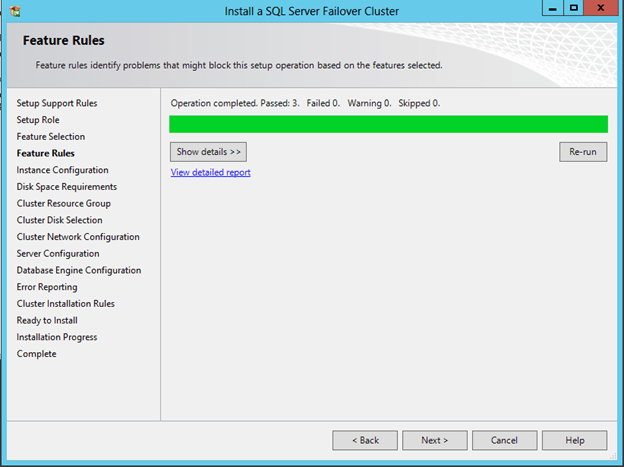
Task: Choose Database Engine Configuration step
Action: pyautogui.click(x=79, y=270)
